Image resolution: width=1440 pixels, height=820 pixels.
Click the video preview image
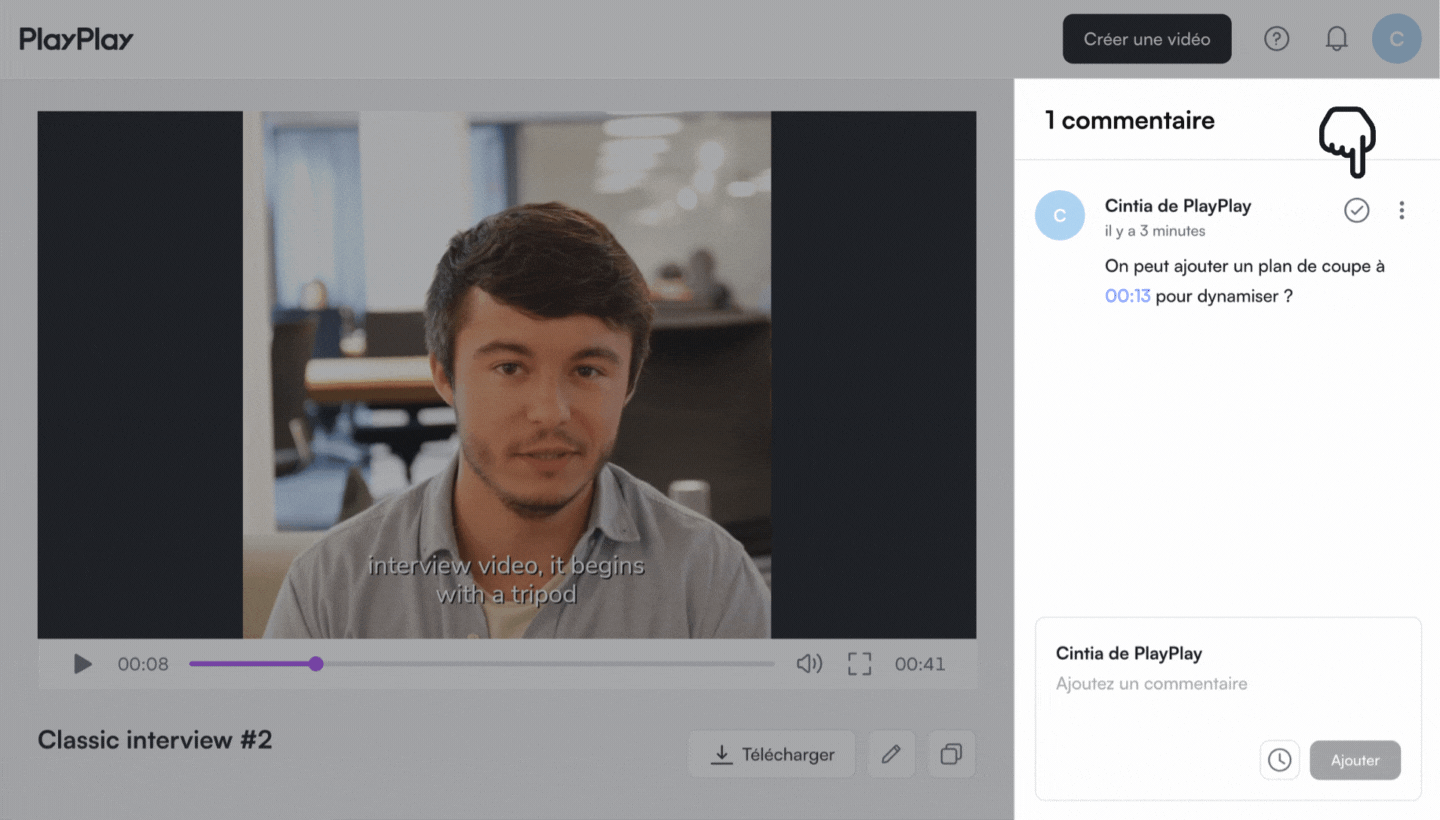(507, 375)
